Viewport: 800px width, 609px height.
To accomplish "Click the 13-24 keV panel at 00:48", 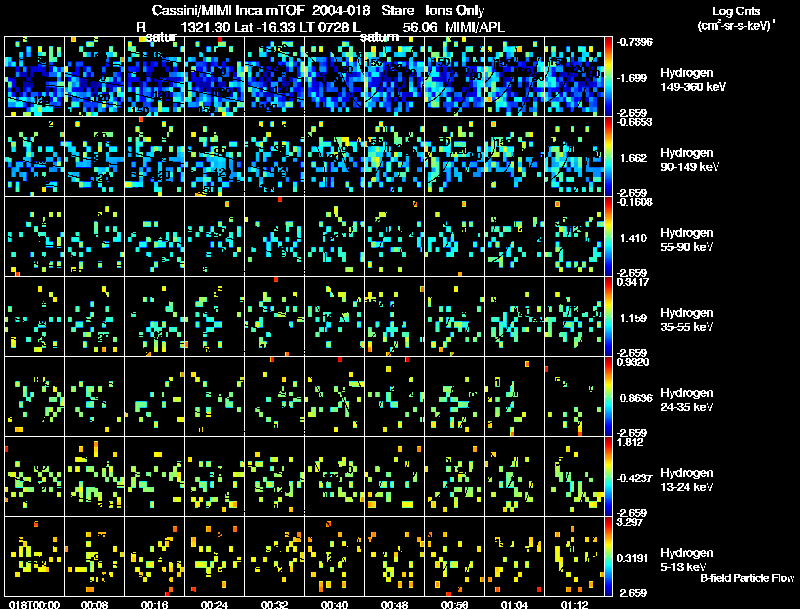I will (394, 477).
